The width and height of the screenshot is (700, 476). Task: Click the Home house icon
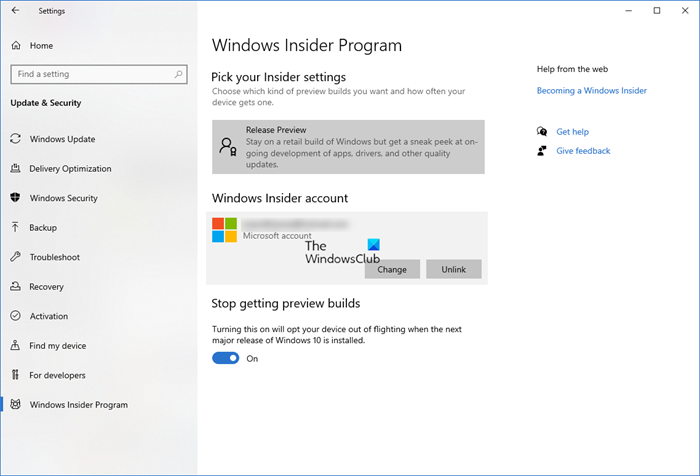pyautogui.click(x=16, y=46)
